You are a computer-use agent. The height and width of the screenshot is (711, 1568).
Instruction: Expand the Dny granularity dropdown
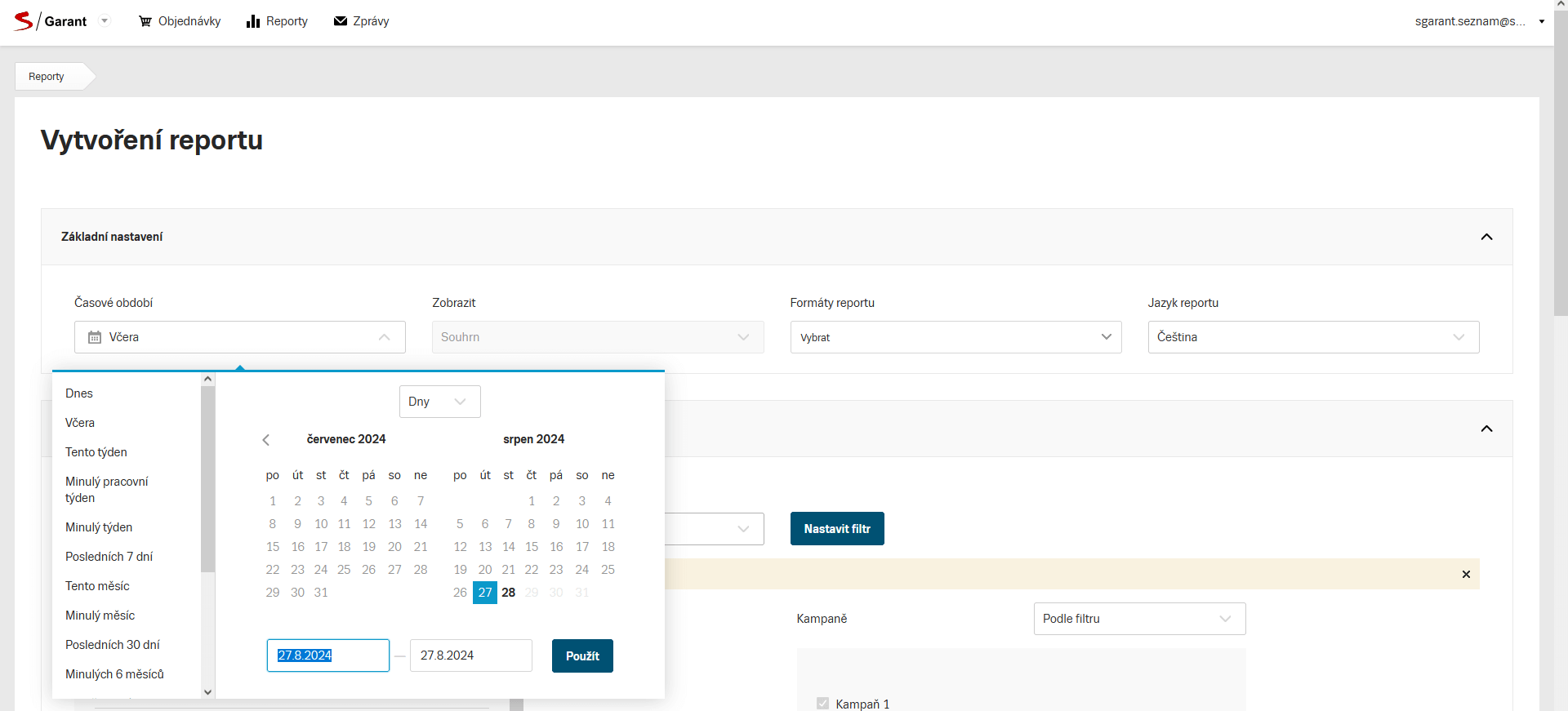point(439,402)
